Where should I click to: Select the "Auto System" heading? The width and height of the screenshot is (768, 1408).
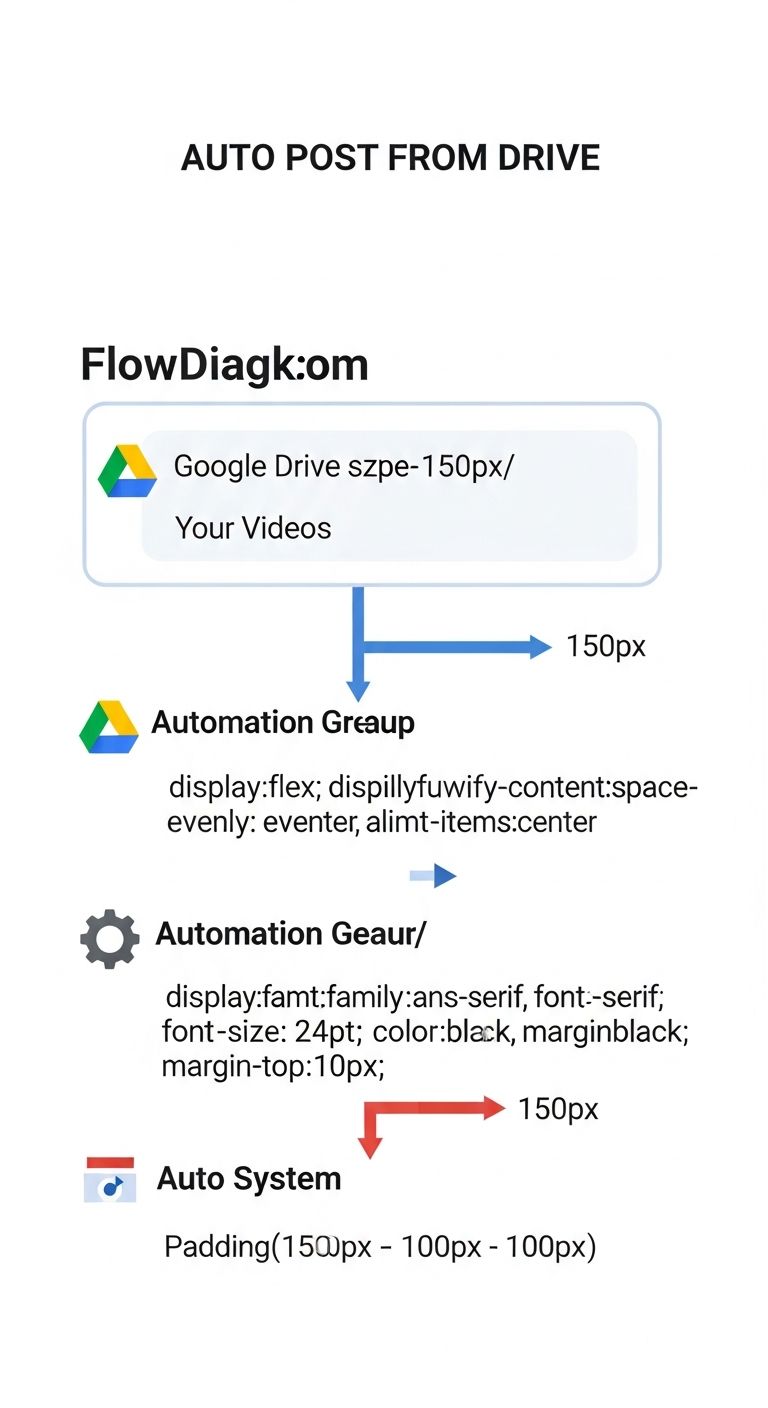(x=248, y=1178)
